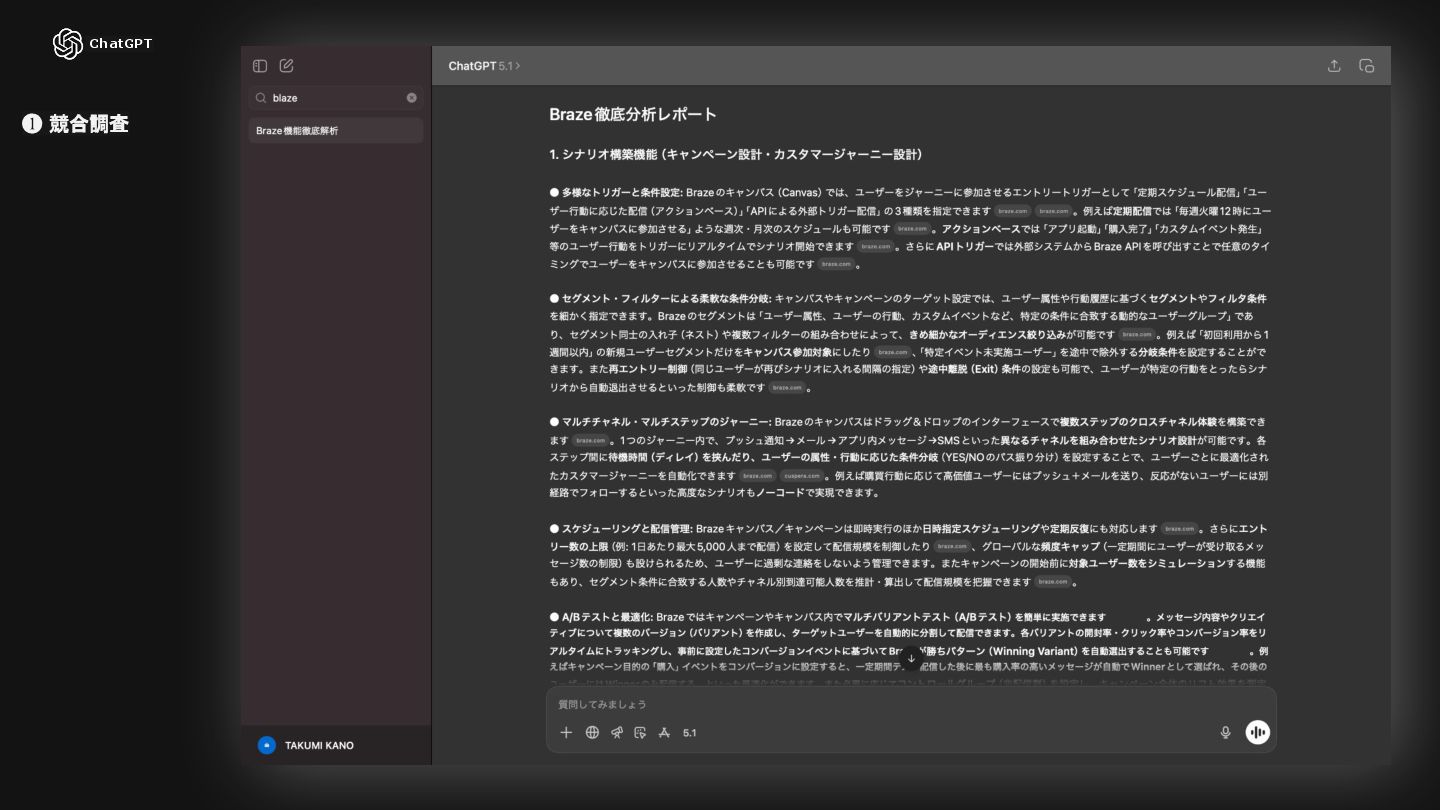
Task: Open braze.com citation after '定期反復にも対応します'
Action: coord(1179,529)
